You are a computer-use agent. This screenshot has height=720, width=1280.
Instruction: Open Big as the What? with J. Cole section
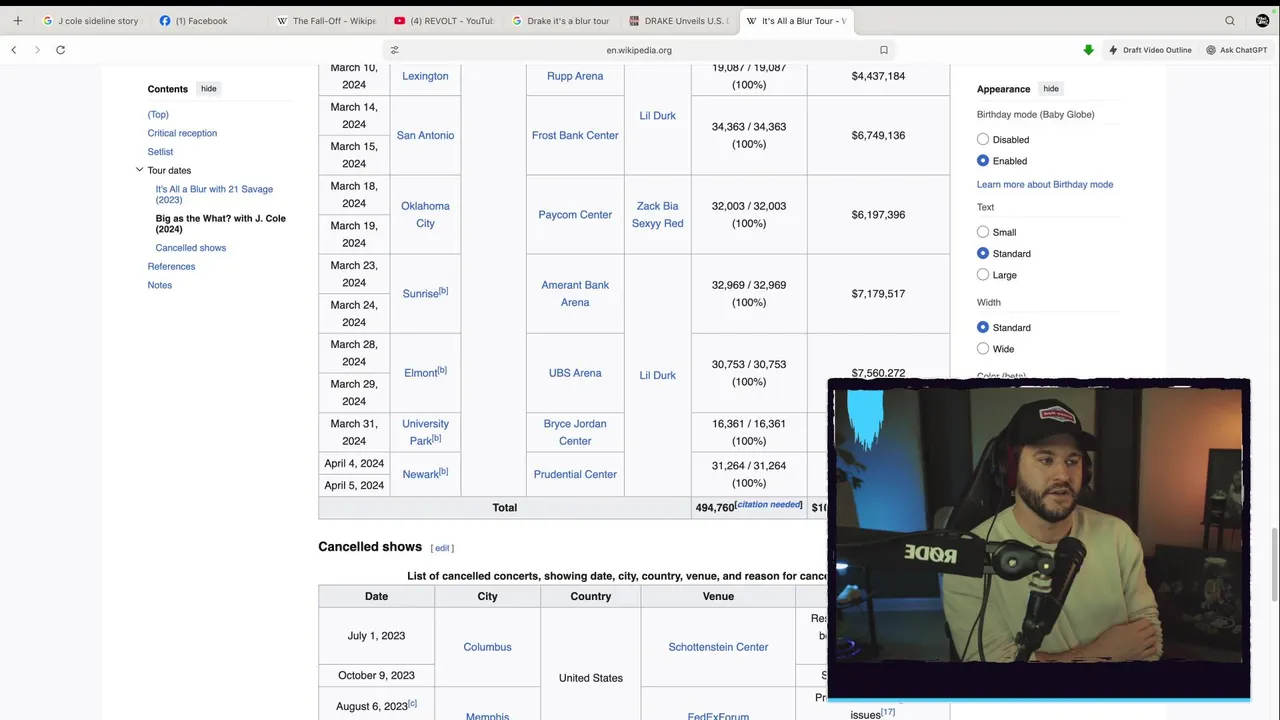tap(220, 224)
